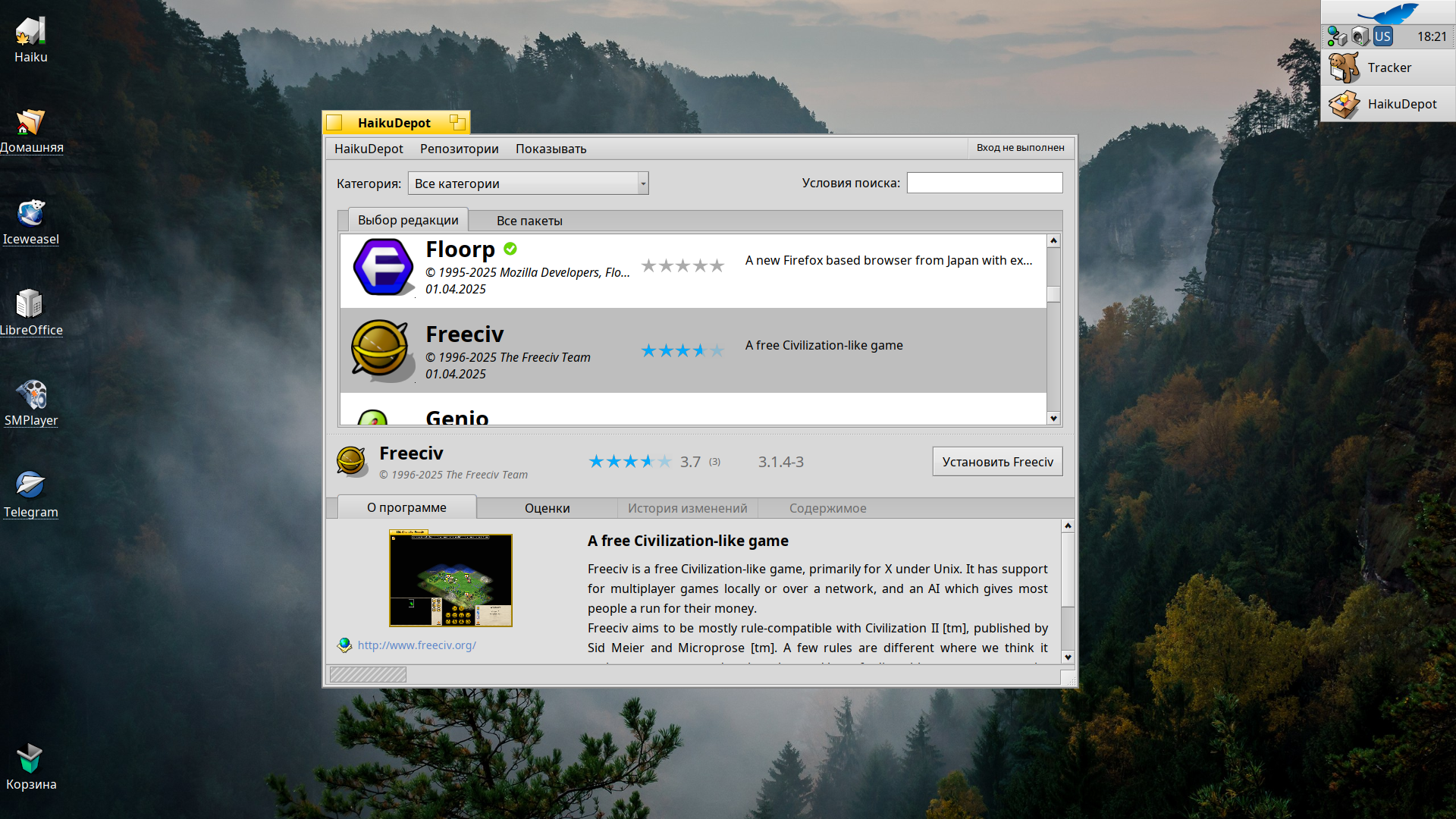1456x819 pixels.
Task: Click the Freeciv website globe icon
Action: click(345, 645)
